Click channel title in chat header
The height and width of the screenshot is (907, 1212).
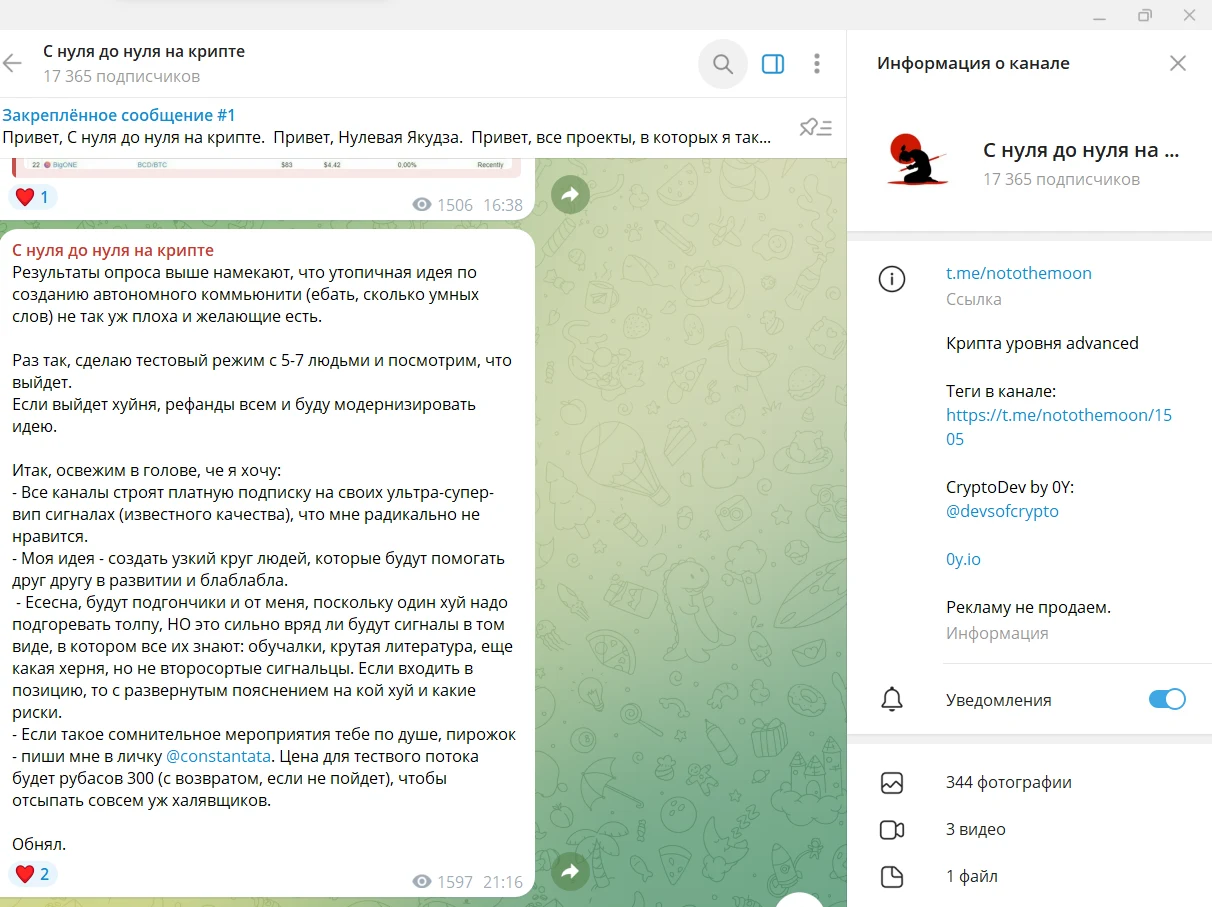[143, 51]
